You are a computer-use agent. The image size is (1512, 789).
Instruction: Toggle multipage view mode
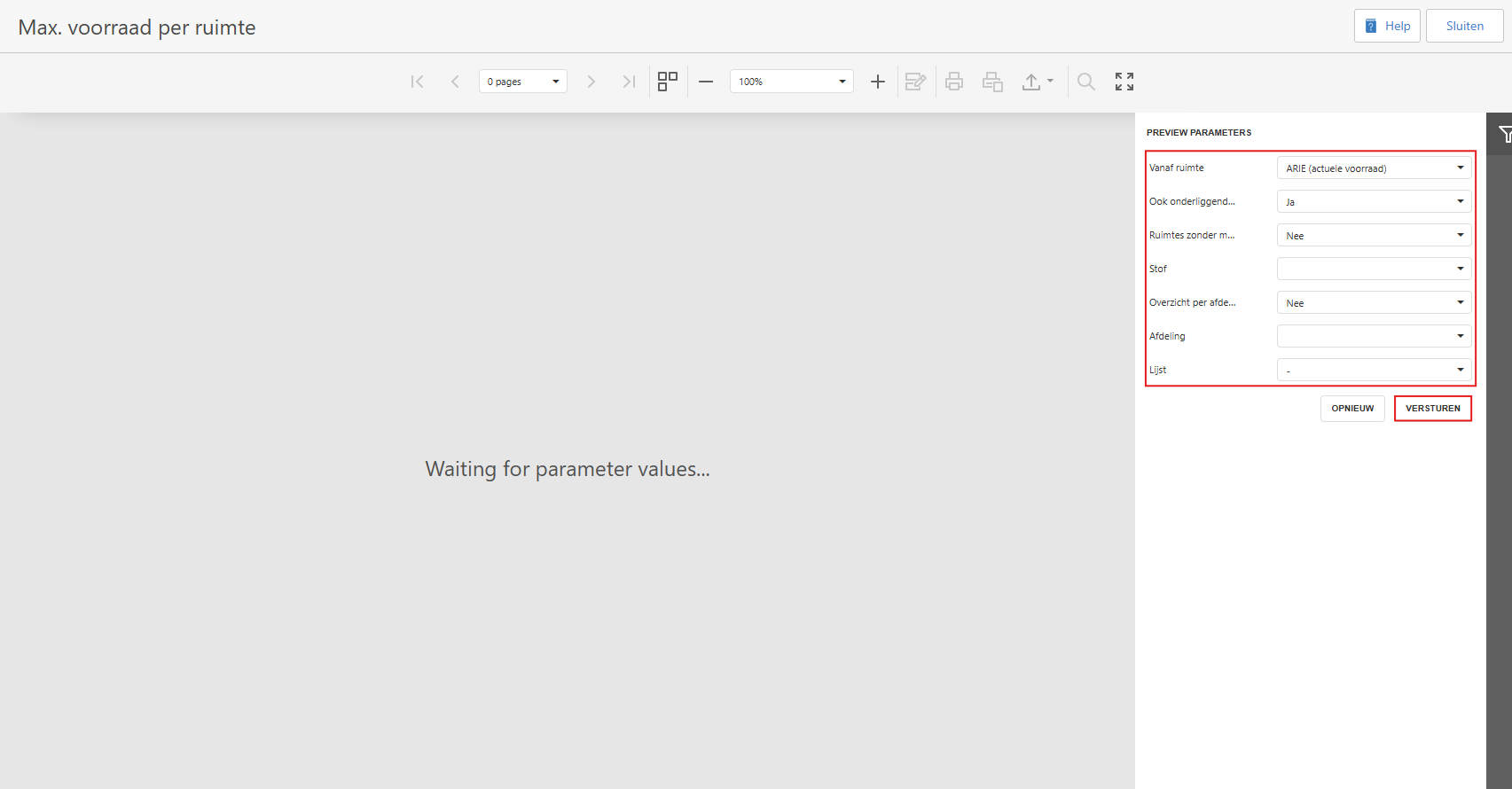coord(668,82)
